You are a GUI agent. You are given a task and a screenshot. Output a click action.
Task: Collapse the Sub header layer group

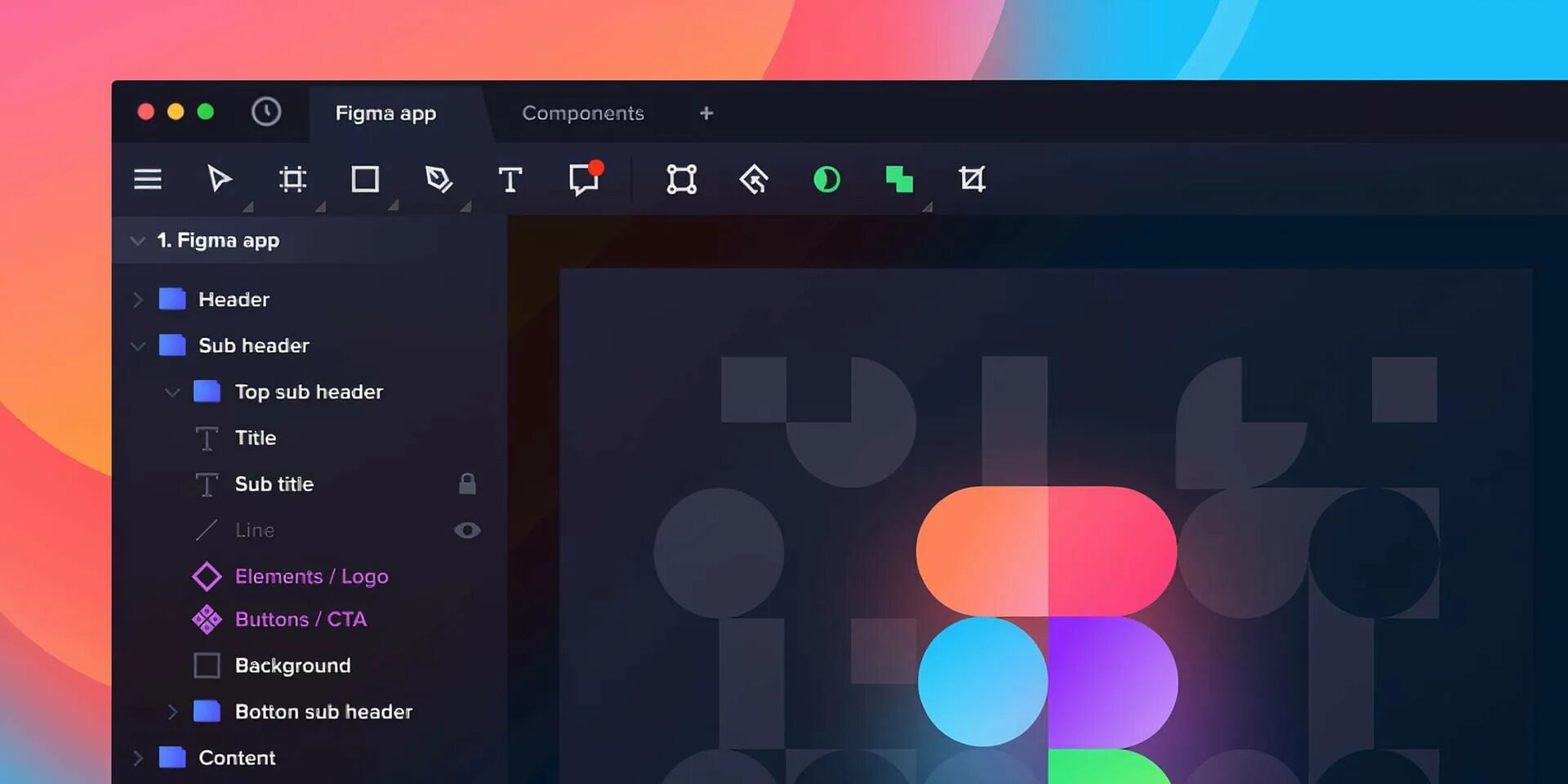pyautogui.click(x=138, y=346)
